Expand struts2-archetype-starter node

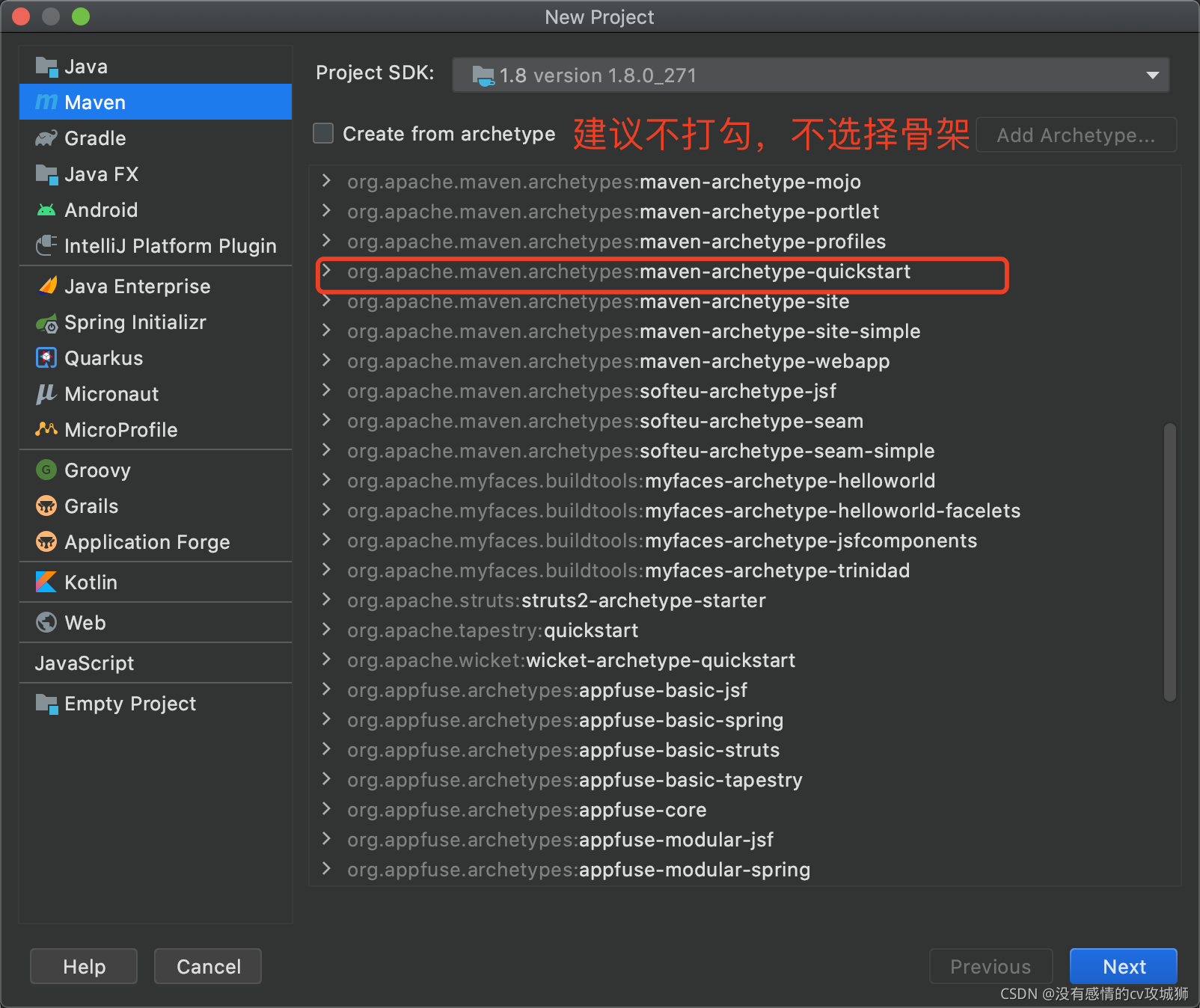coord(326,600)
